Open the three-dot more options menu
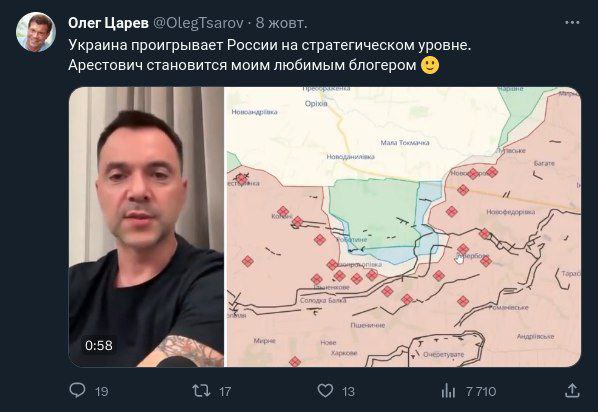This screenshot has height=412, width=598. [572, 23]
